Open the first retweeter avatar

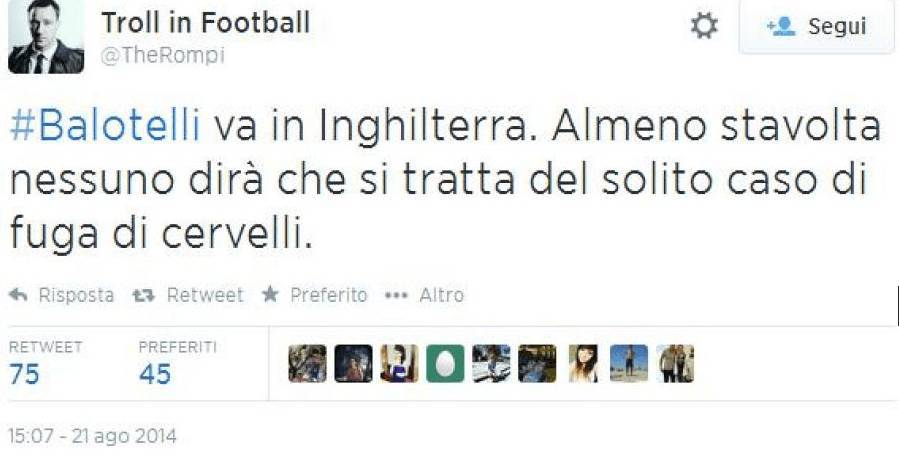[307, 364]
